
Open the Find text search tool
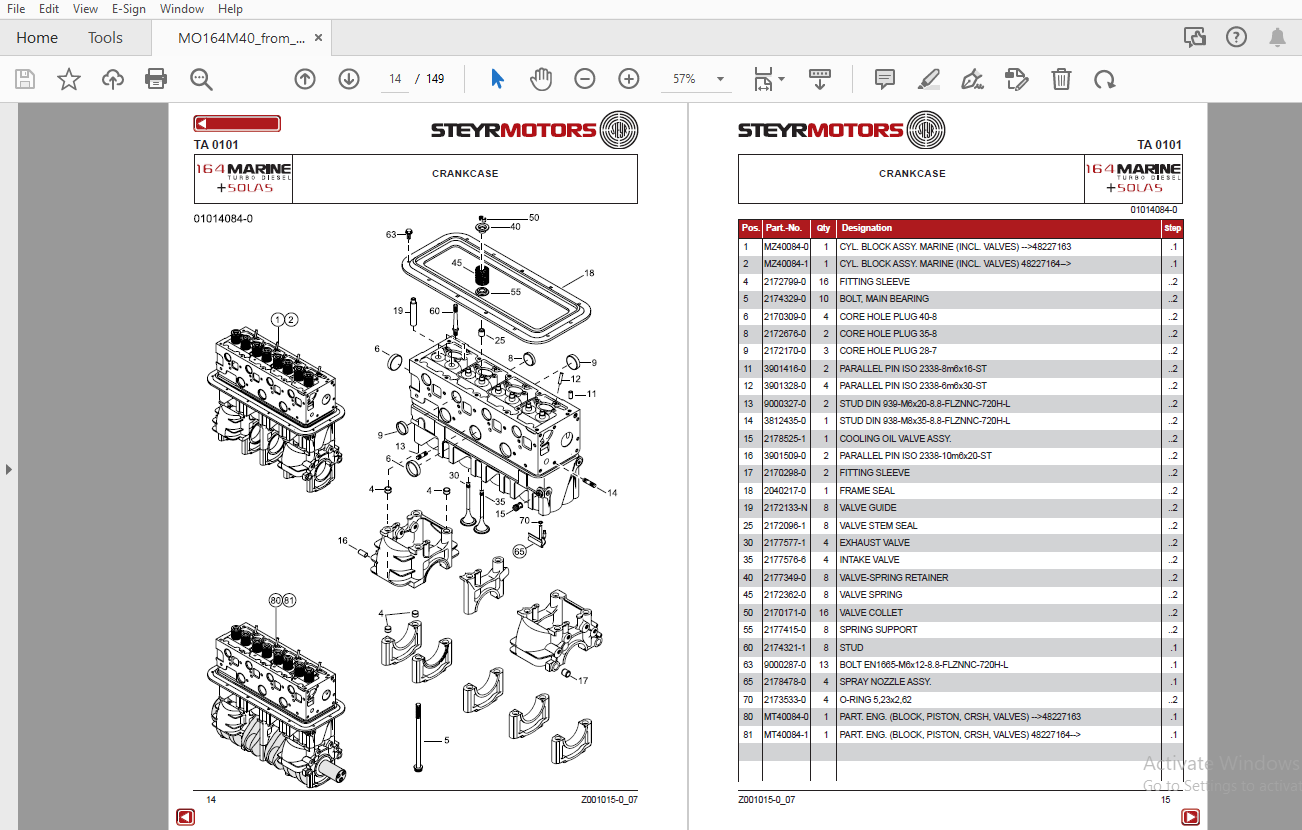[202, 79]
